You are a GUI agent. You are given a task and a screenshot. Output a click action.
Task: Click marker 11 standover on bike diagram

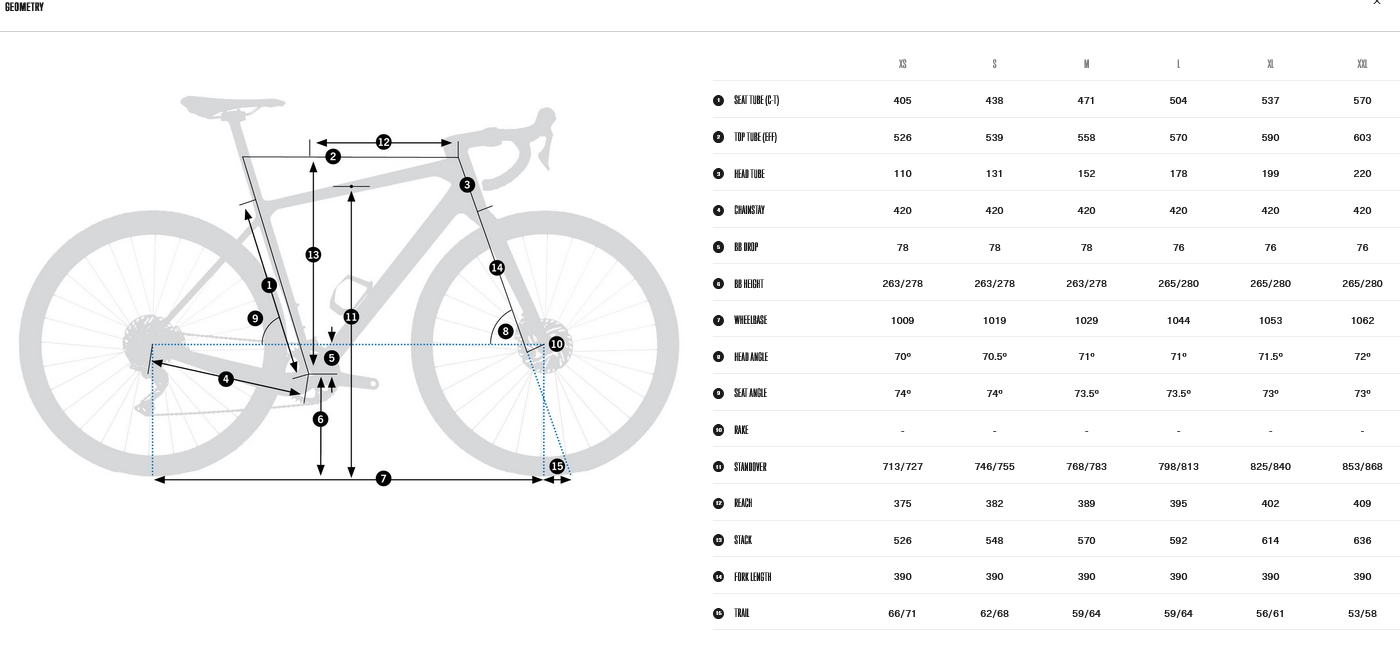351,316
